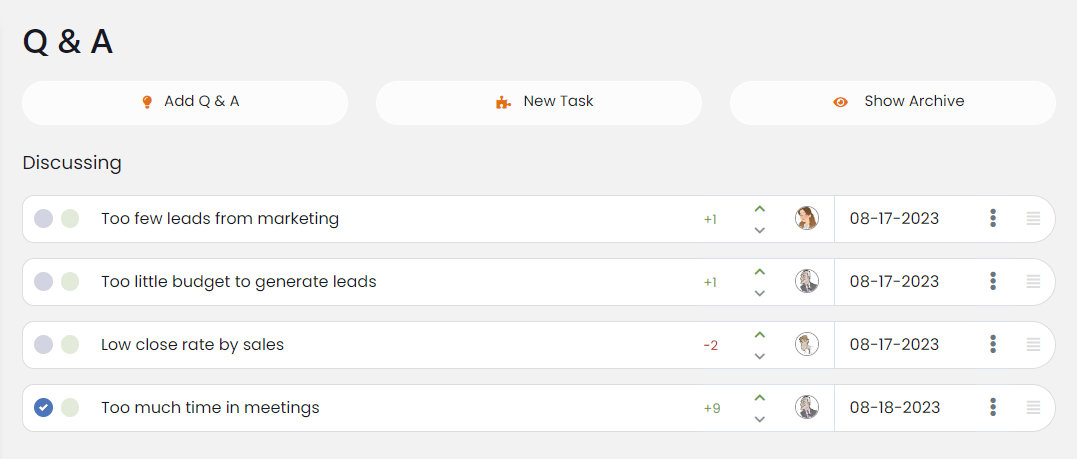Screen dimensions: 1077x459
Task: Open three-dot menu for Too few leads row
Action: pyautogui.click(x=993, y=218)
